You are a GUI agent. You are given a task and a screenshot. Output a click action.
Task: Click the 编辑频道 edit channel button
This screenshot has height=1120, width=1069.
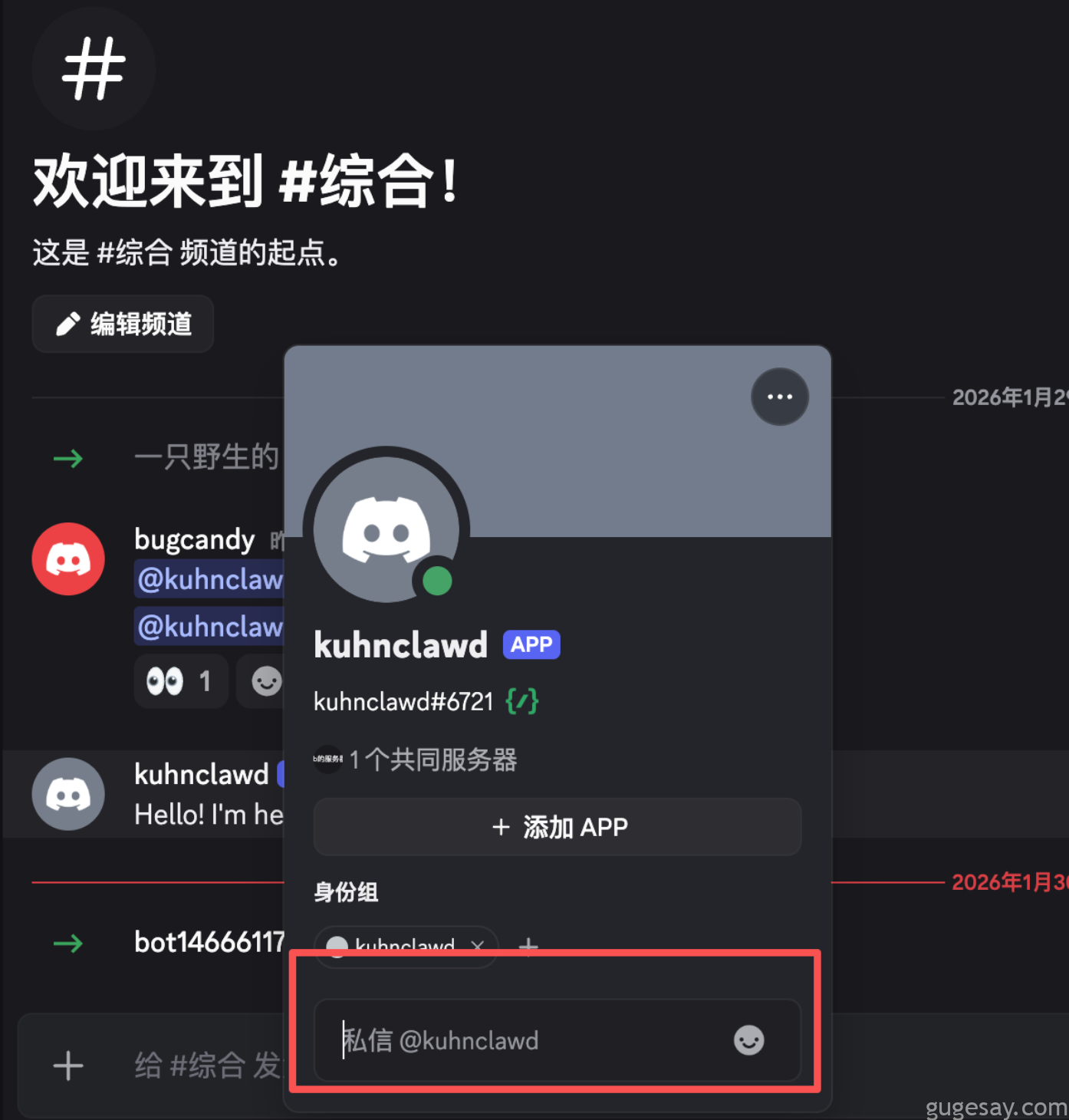tap(123, 324)
